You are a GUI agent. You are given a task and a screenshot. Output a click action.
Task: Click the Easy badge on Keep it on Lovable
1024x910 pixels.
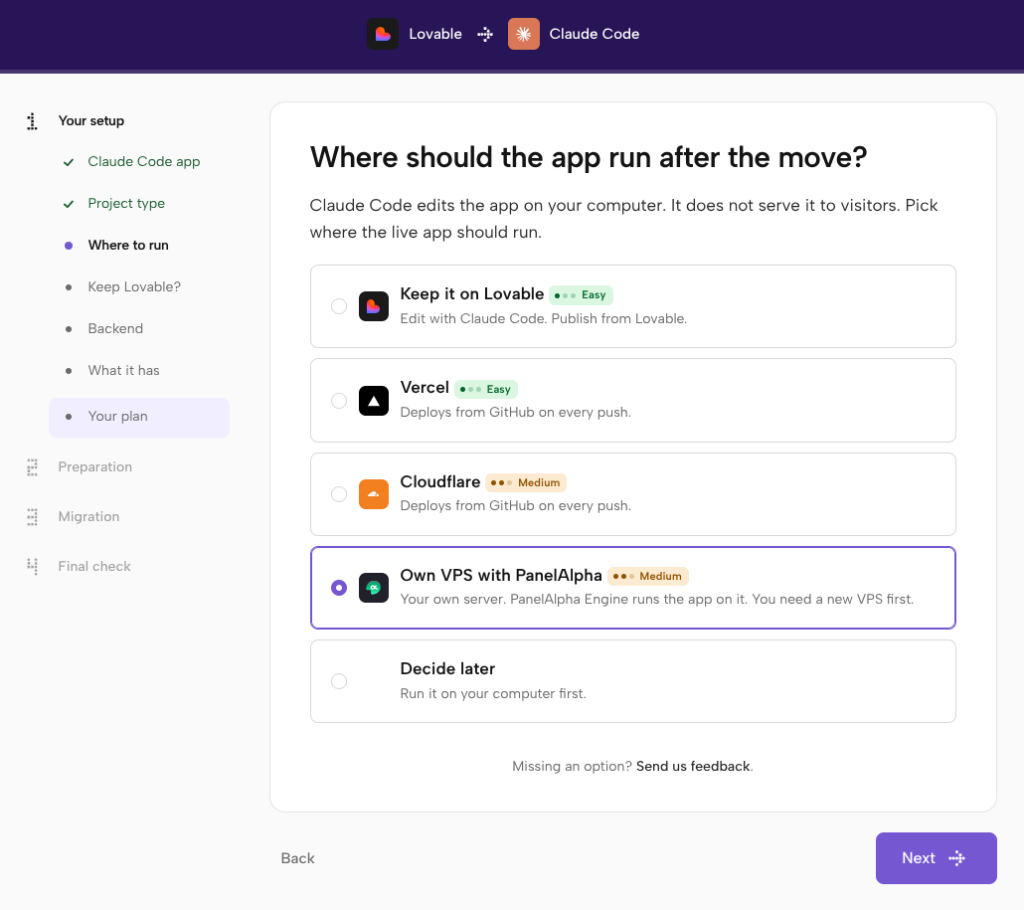tap(581, 295)
